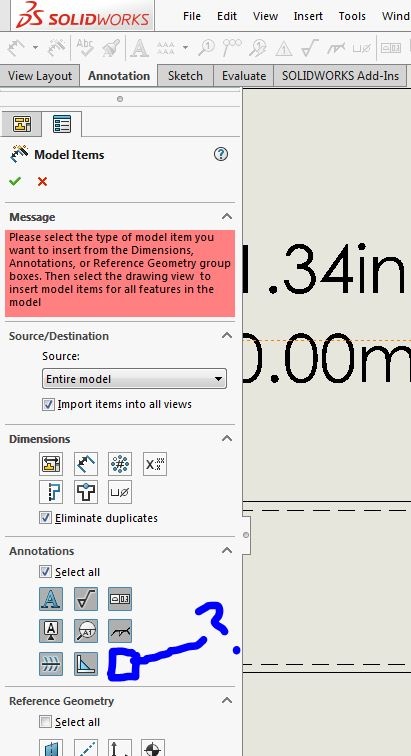Uncheck Import items into all views
411x756 pixels.
pyautogui.click(x=48, y=404)
